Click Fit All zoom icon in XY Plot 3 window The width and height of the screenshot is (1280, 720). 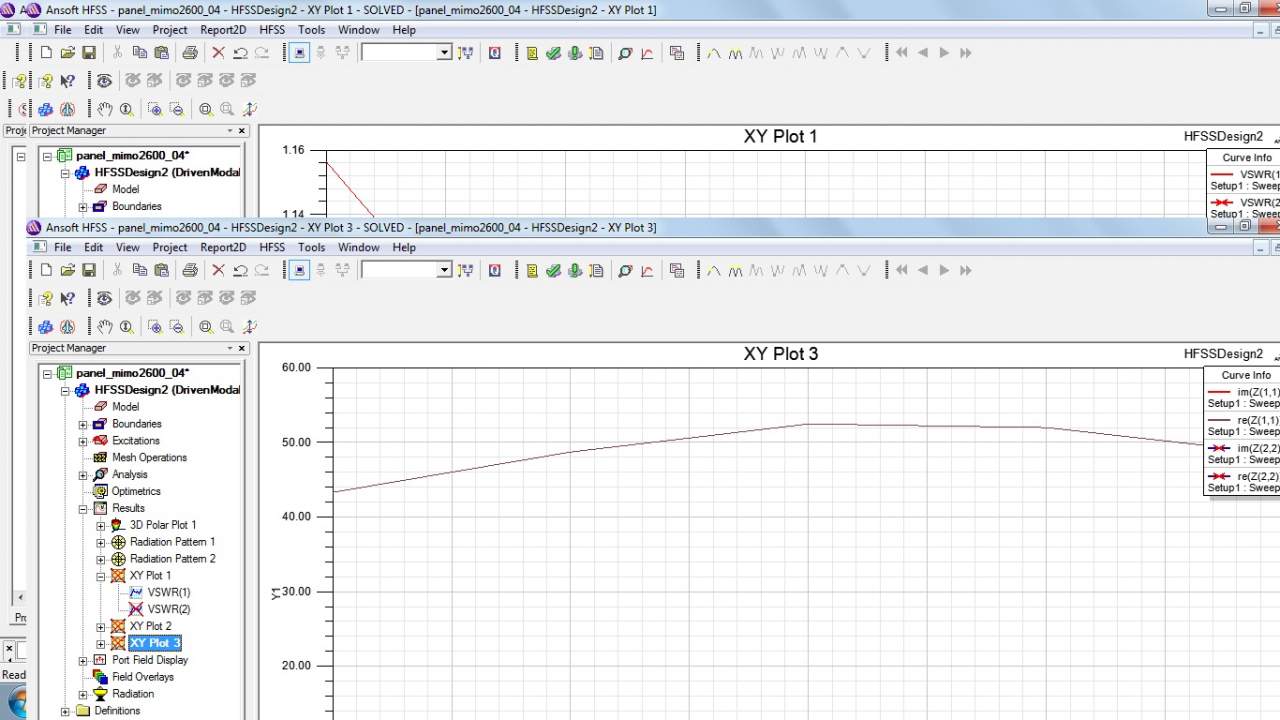[x=205, y=326]
